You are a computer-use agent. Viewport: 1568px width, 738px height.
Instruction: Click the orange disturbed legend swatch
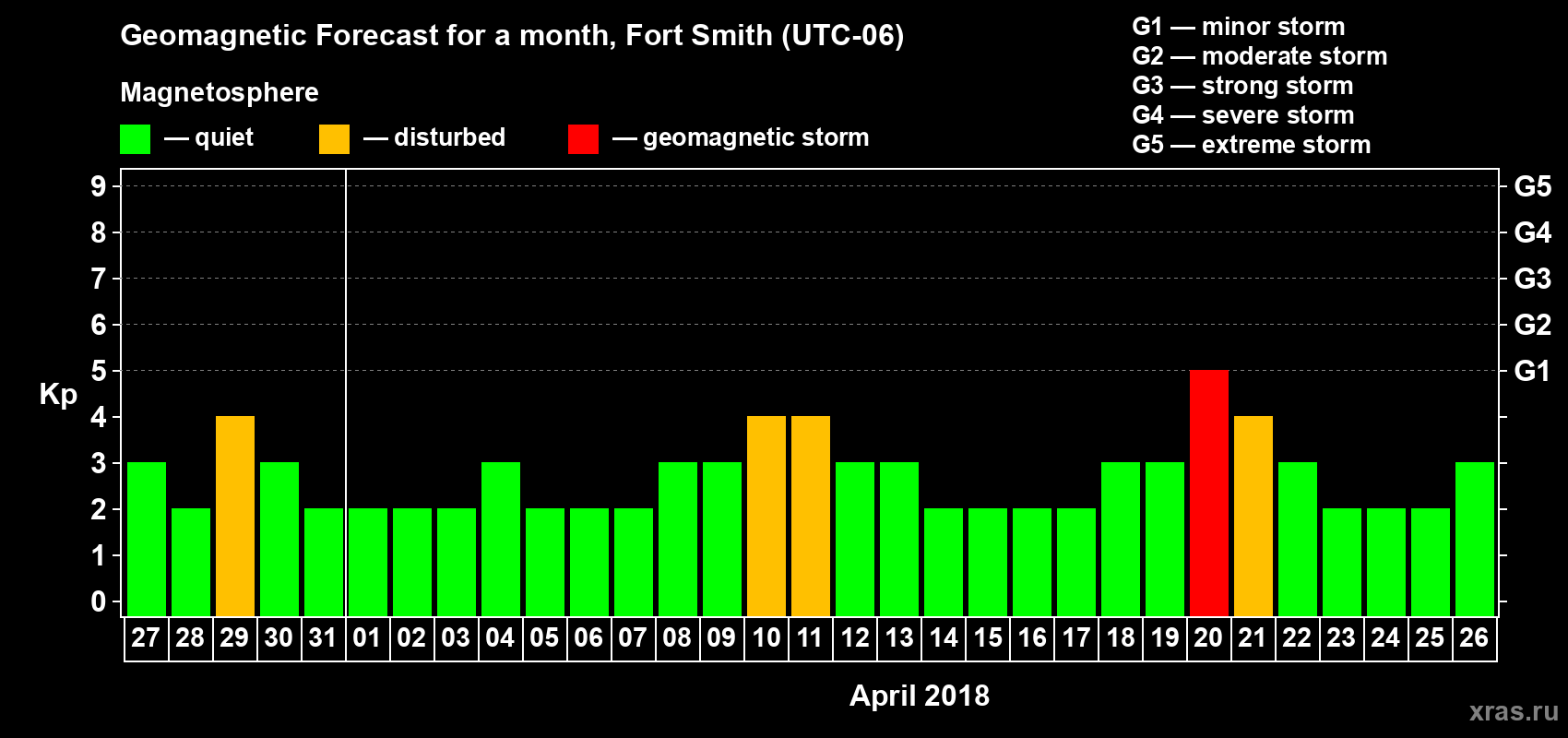pyautogui.click(x=334, y=139)
